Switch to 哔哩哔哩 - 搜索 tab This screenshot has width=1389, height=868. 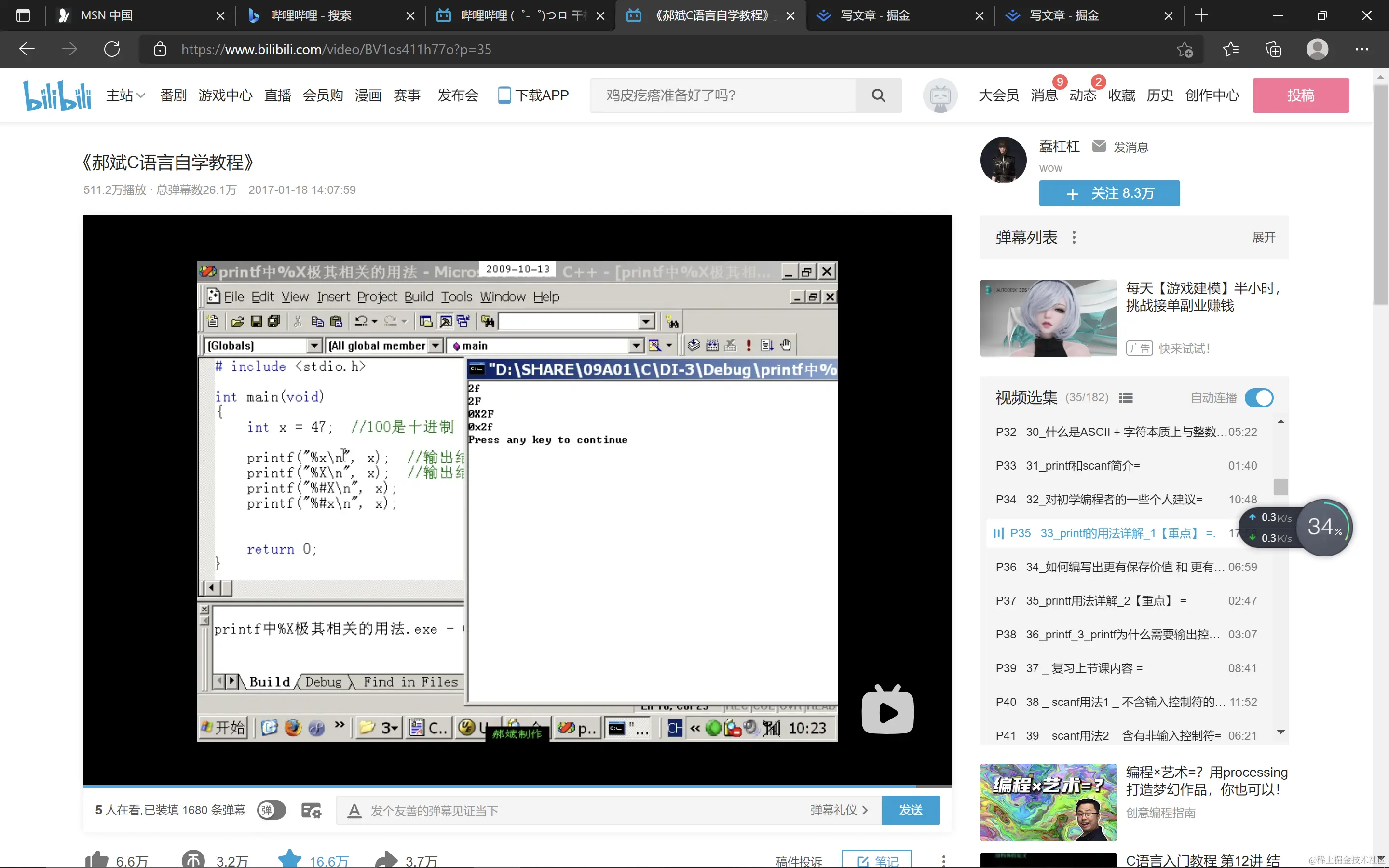coord(311,15)
